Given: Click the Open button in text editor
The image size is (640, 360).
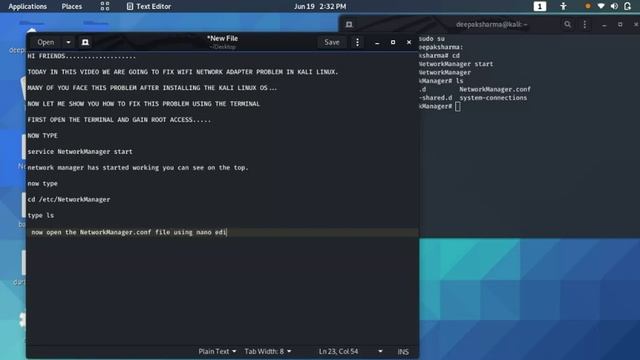Looking at the screenshot, I should click(45, 42).
